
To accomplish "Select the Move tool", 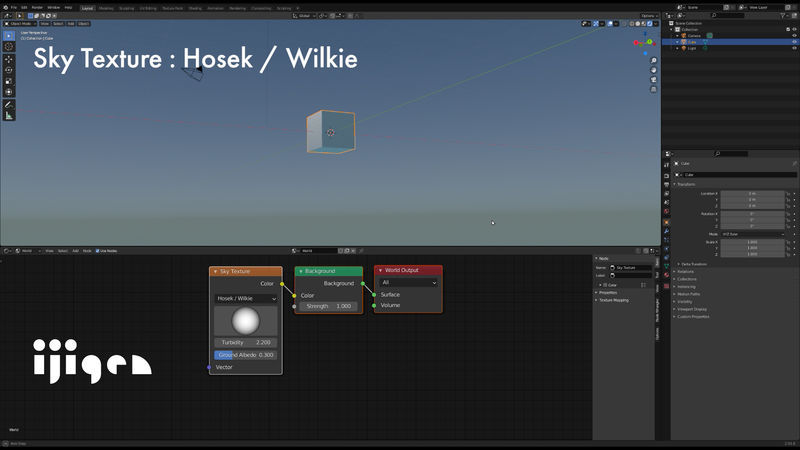I will (9, 59).
